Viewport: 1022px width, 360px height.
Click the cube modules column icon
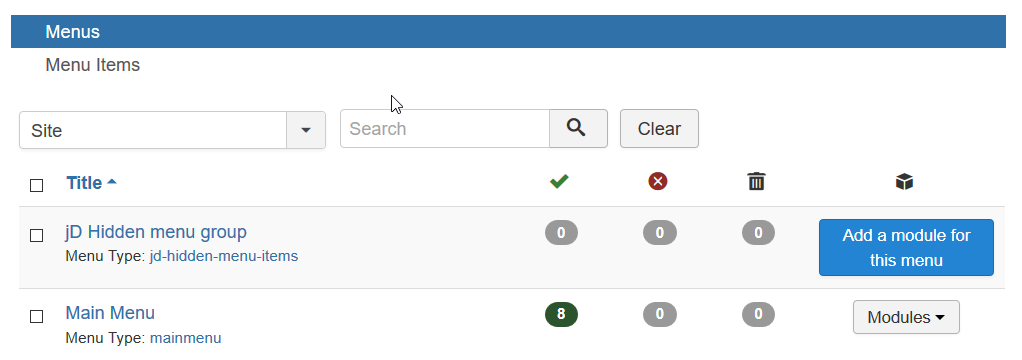tap(904, 182)
